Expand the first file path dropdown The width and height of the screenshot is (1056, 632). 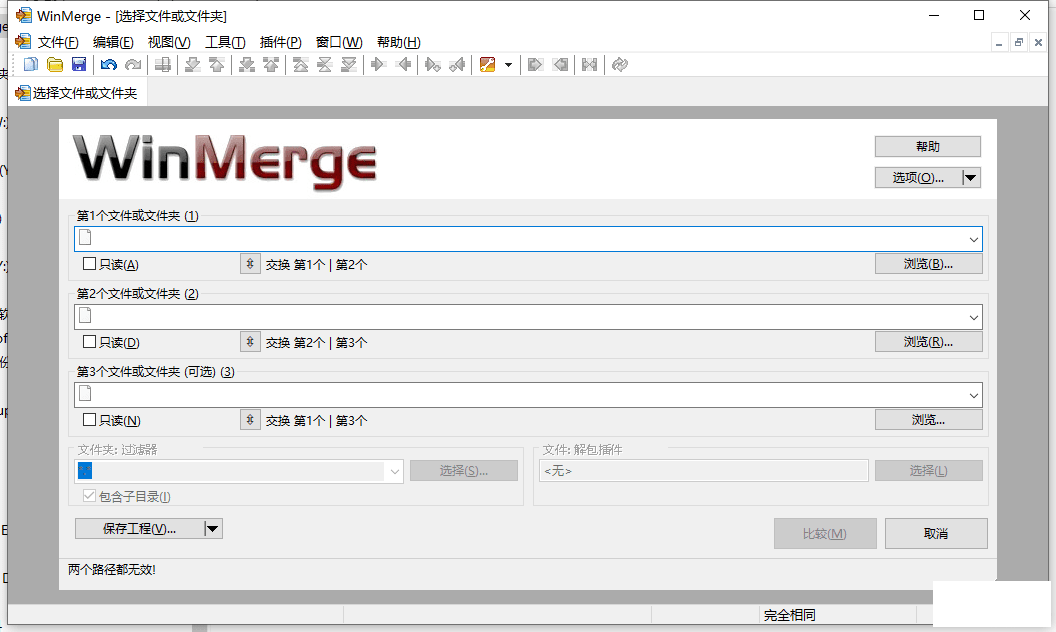tap(973, 239)
